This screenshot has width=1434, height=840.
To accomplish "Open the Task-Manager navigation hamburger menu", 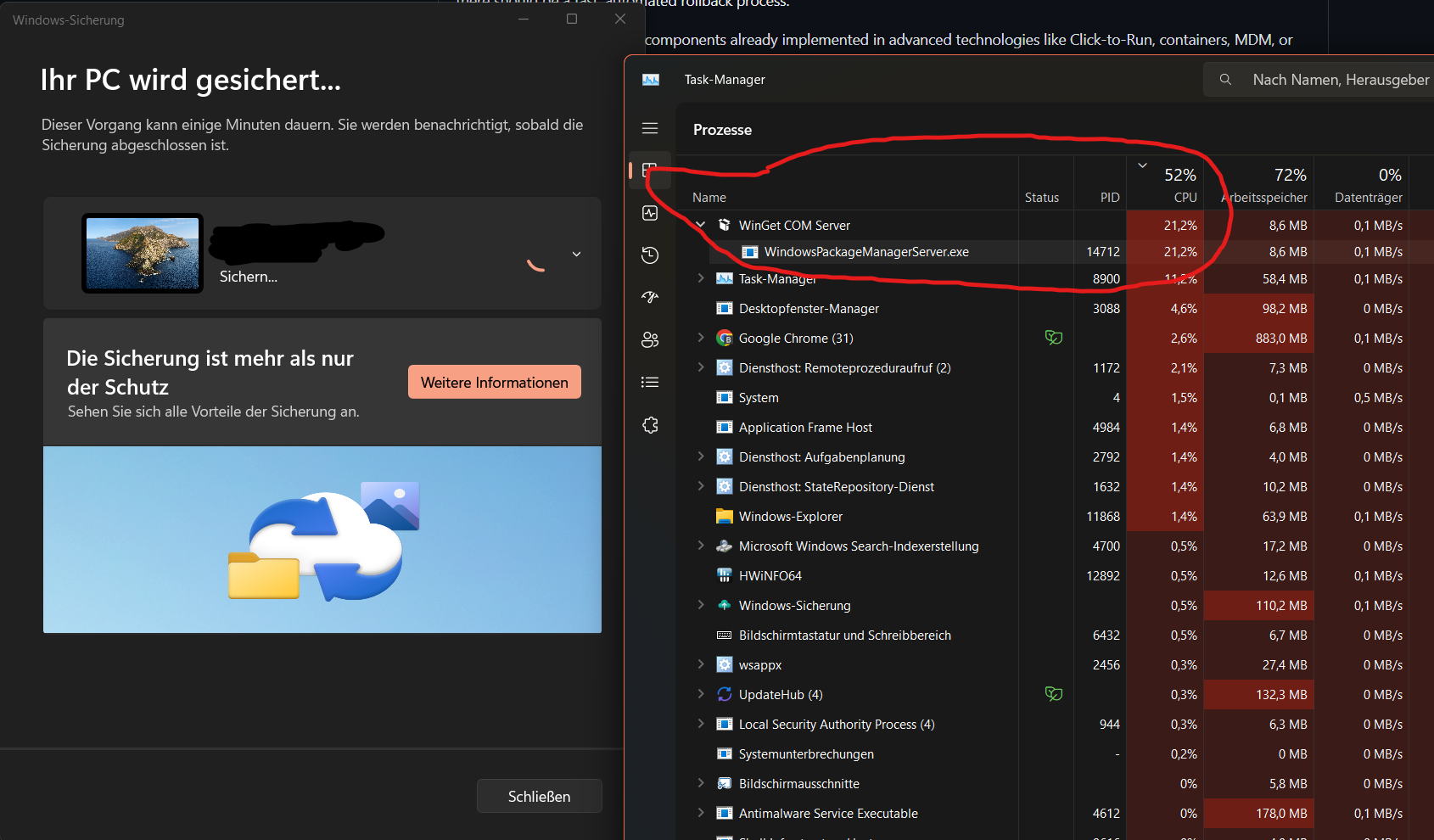I will click(x=650, y=128).
